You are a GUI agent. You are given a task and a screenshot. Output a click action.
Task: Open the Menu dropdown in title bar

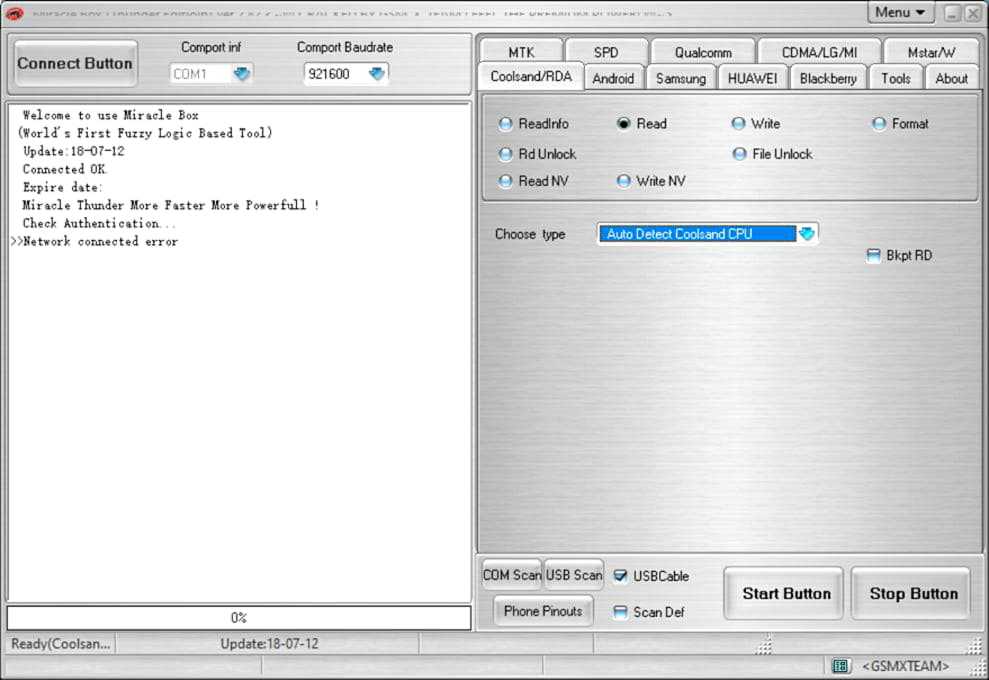point(900,13)
